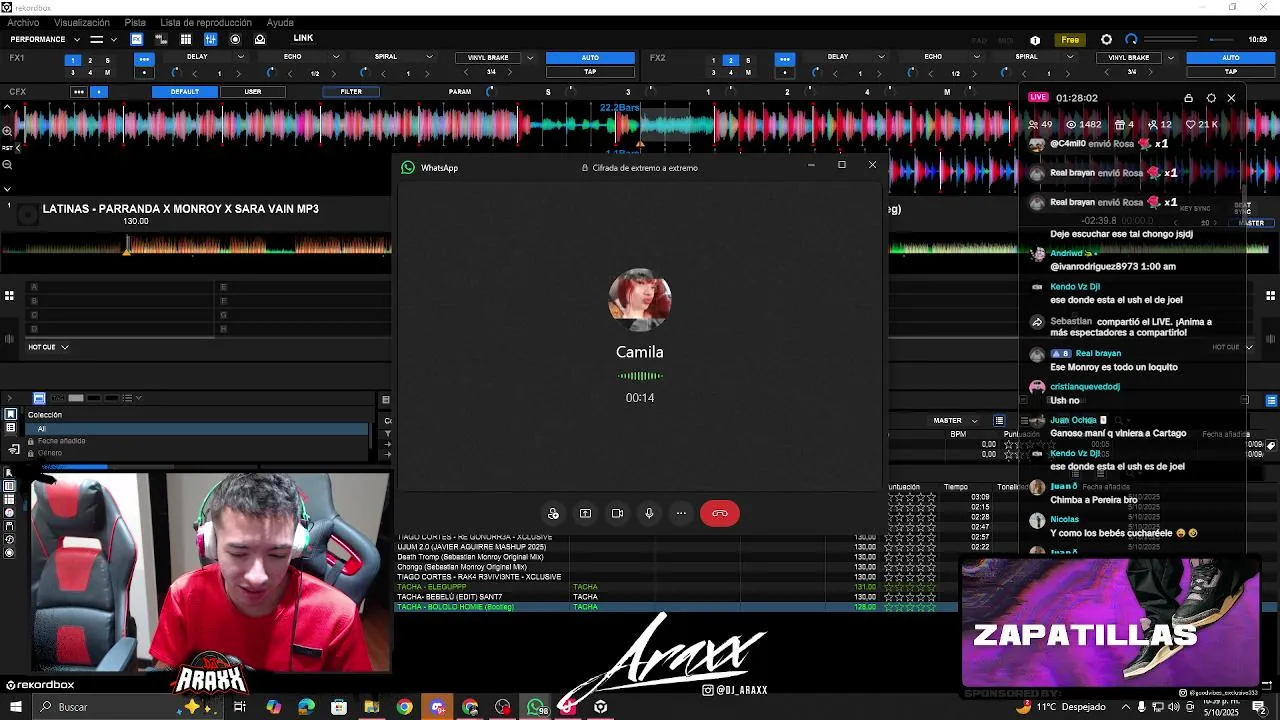Open rekordbox settings gear icon
Image resolution: width=1280 pixels, height=720 pixels.
point(1106,40)
